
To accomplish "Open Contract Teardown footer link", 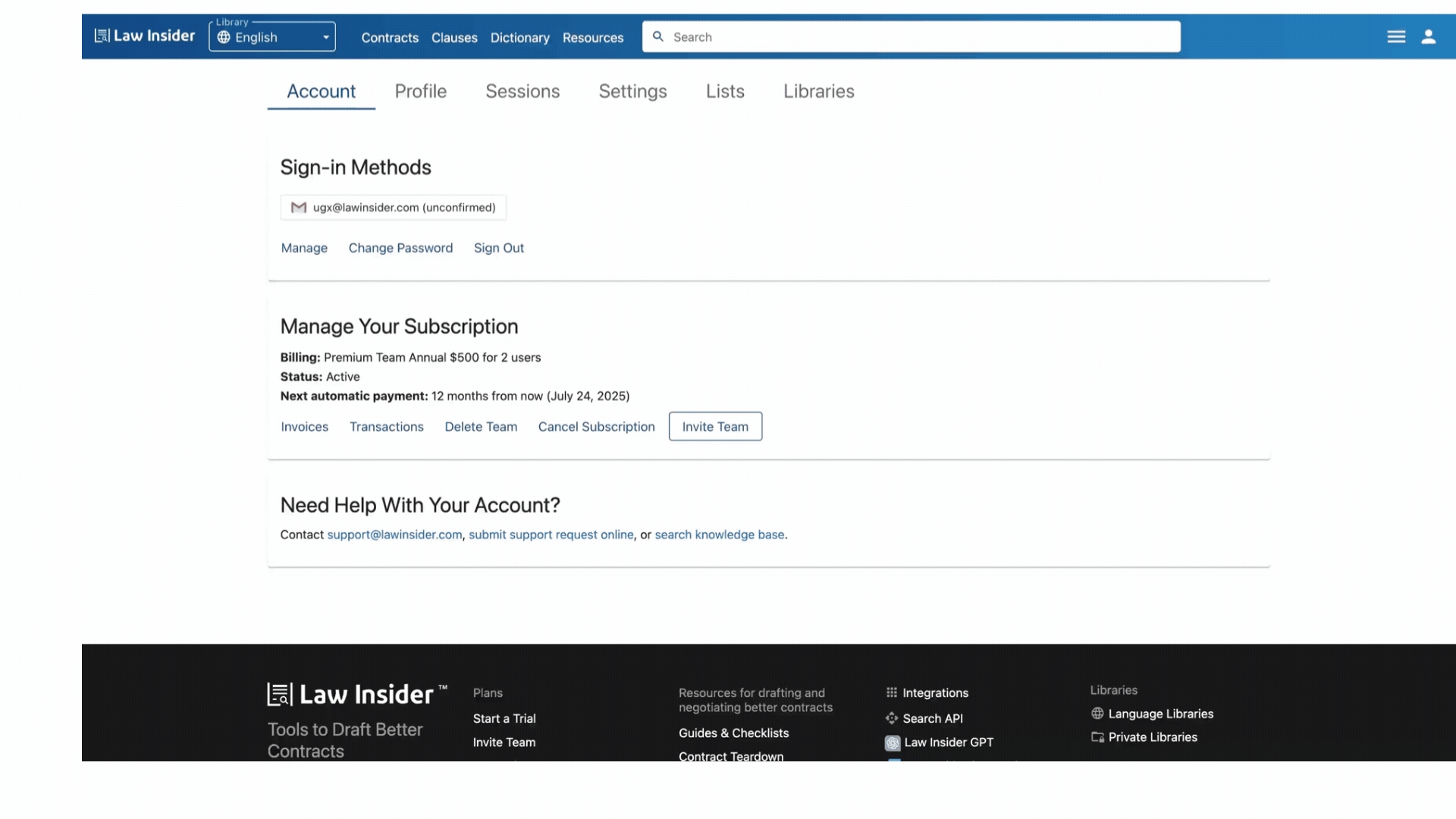I will tap(731, 755).
